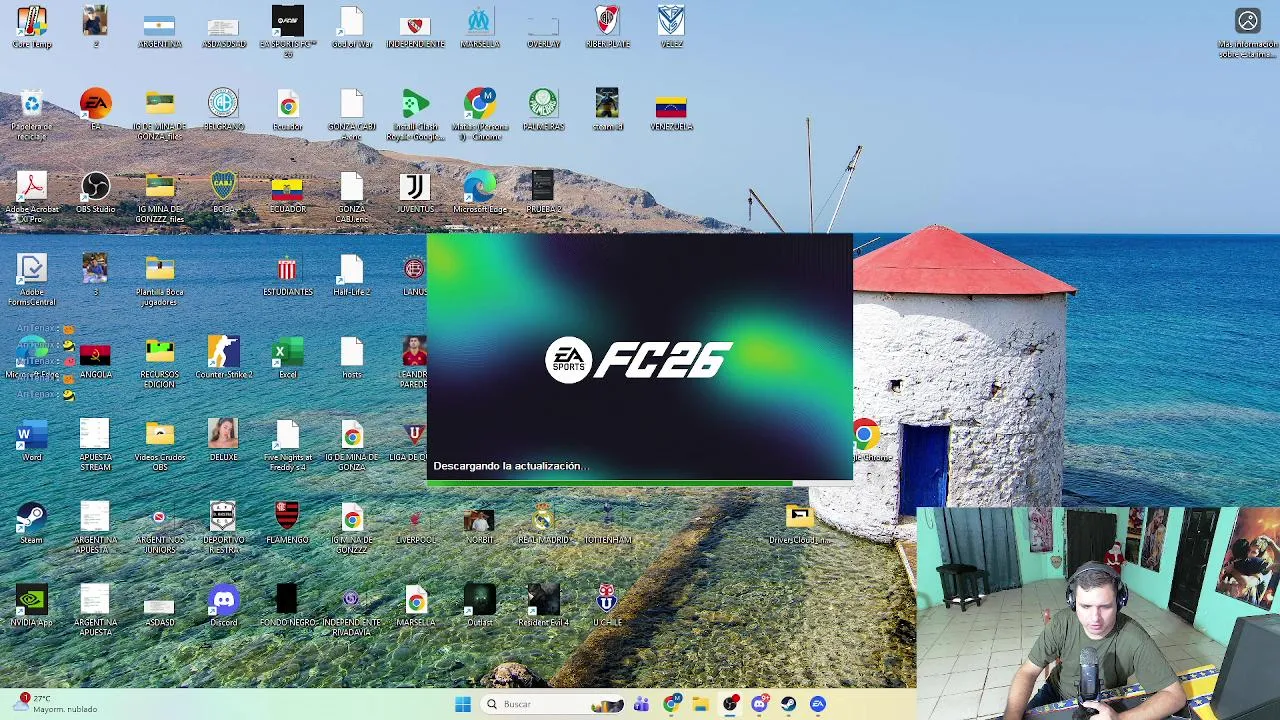The image size is (1280, 720).
Task: Select the PALMEIRAS crest icon
Action: pos(543,110)
